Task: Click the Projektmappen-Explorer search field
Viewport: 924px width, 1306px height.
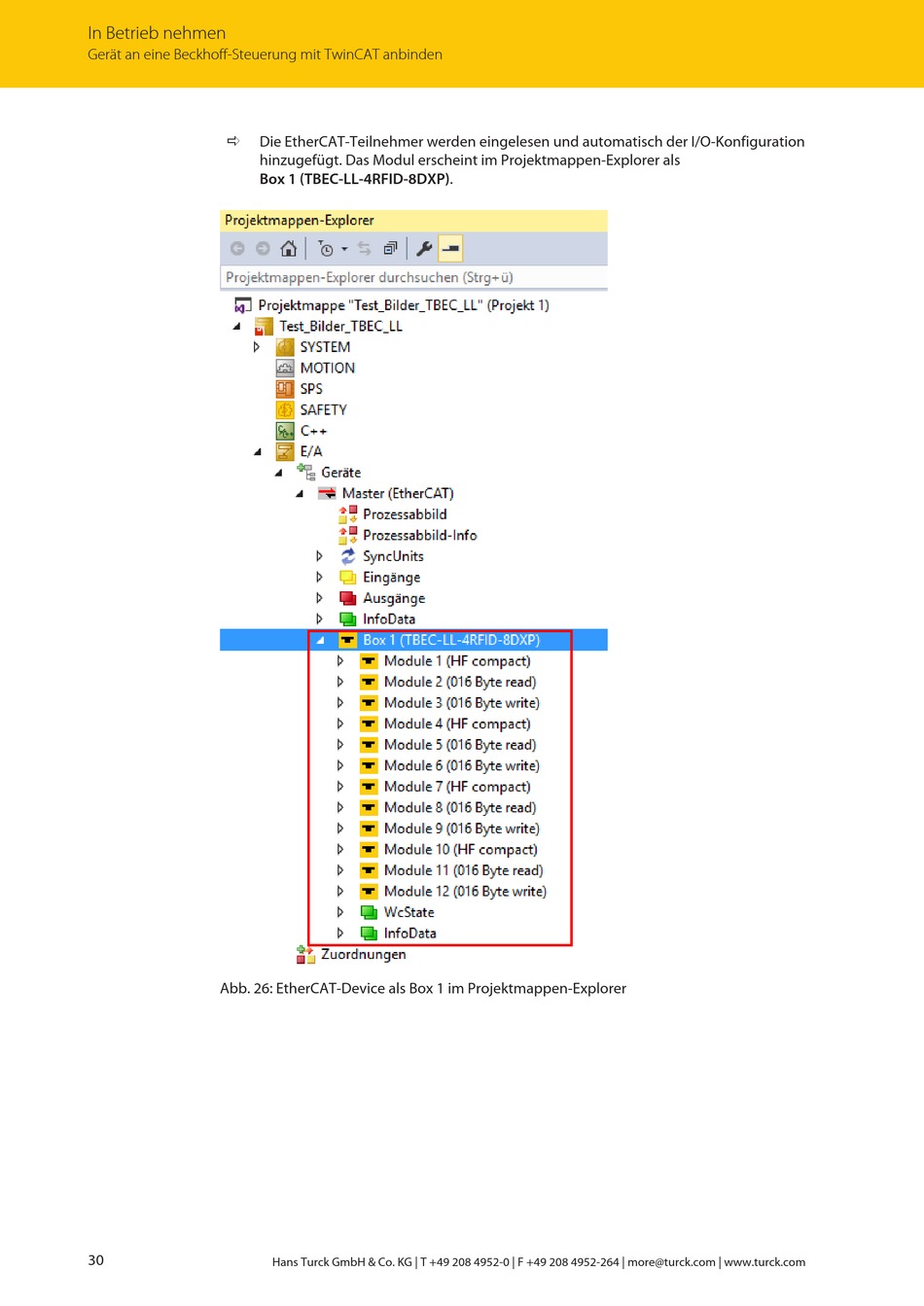Action: coord(414,277)
